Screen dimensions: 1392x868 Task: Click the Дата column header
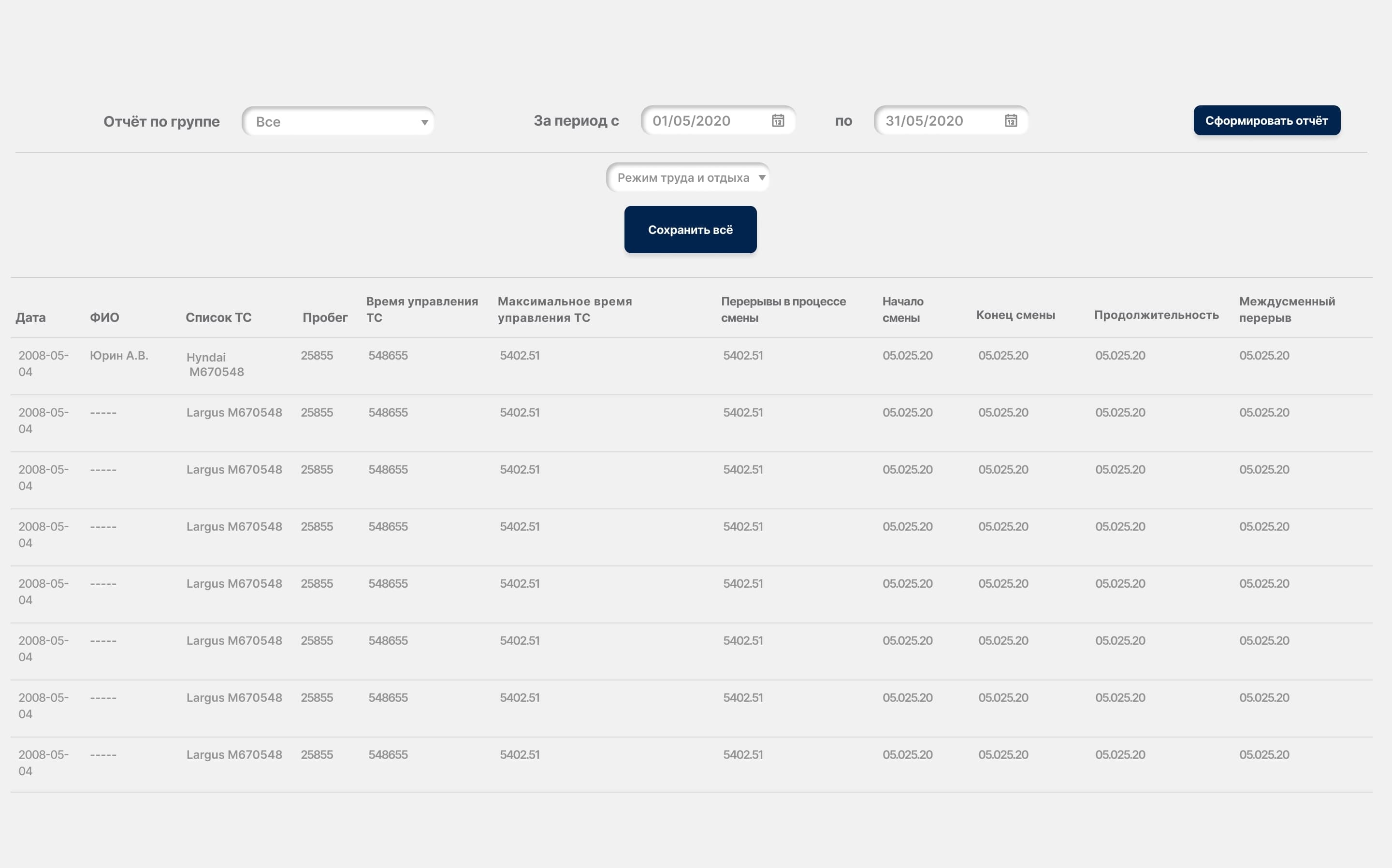point(31,318)
